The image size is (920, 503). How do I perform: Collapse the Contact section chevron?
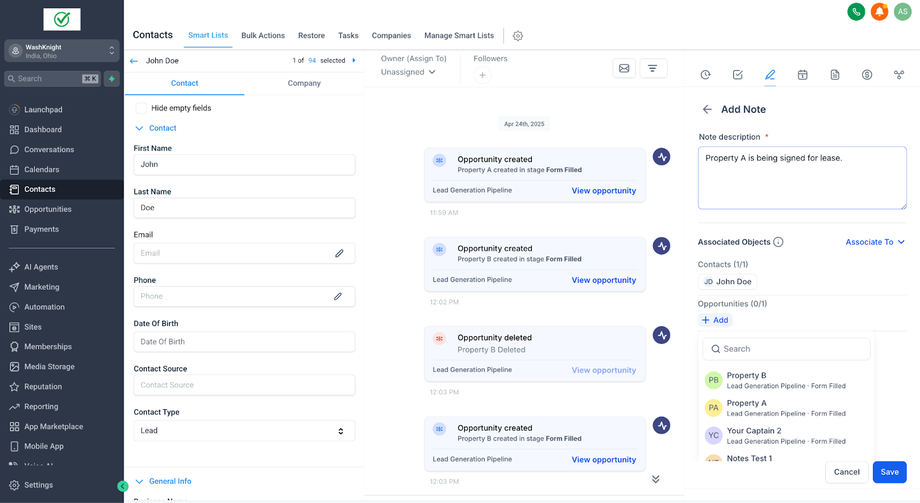(x=139, y=128)
